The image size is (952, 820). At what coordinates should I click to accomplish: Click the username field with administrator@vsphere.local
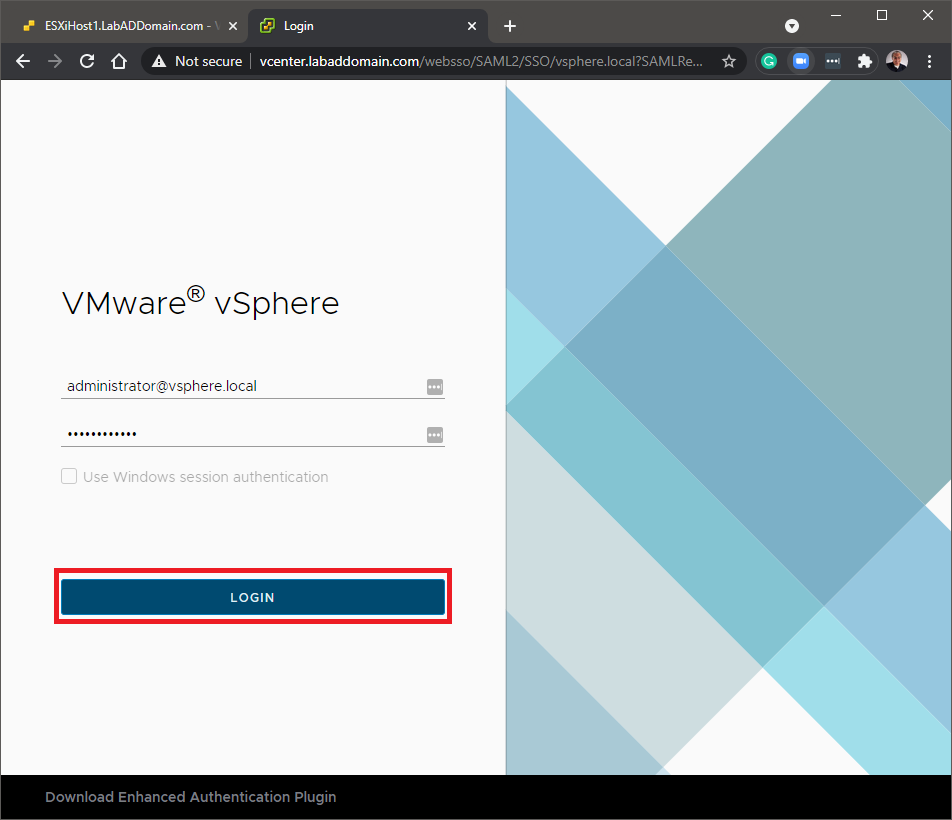240,386
